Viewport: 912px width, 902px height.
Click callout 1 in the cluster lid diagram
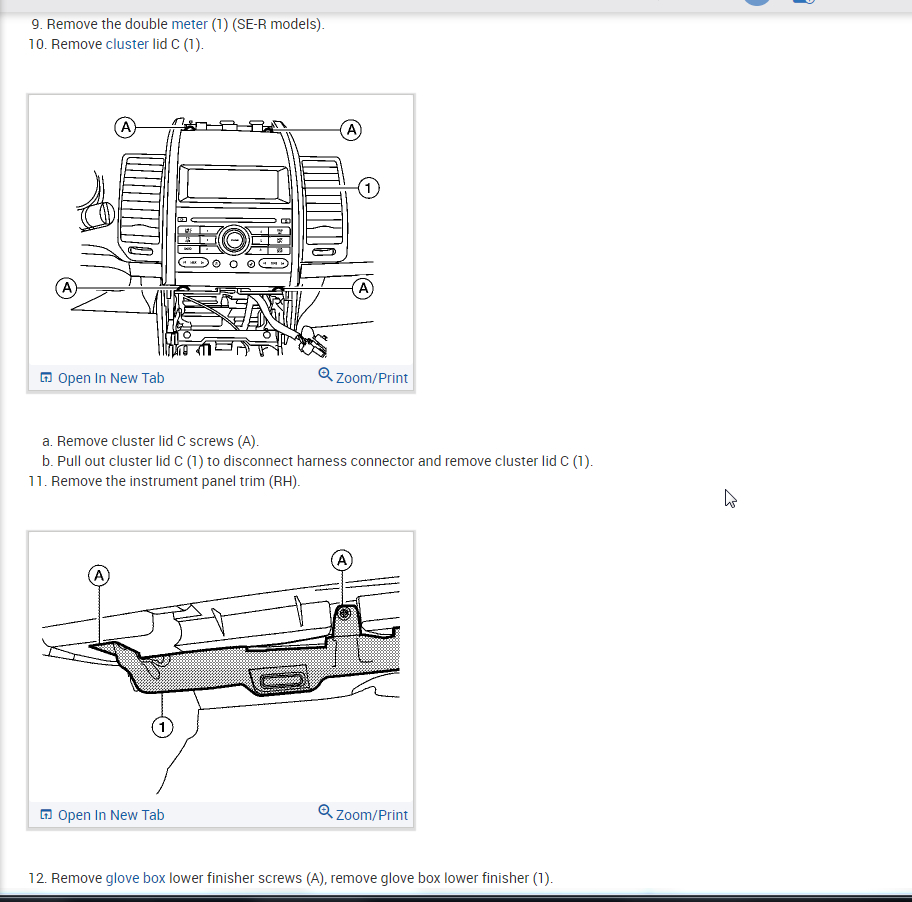coord(368,188)
